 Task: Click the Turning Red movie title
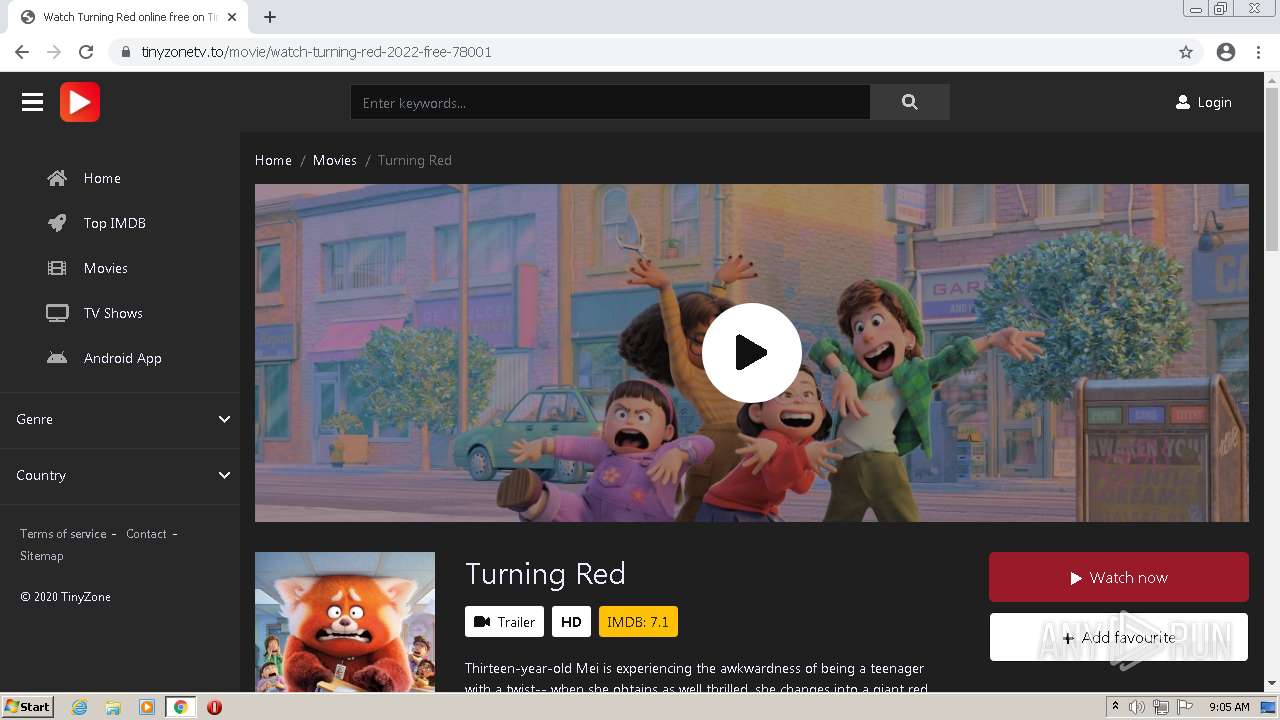pyautogui.click(x=545, y=573)
